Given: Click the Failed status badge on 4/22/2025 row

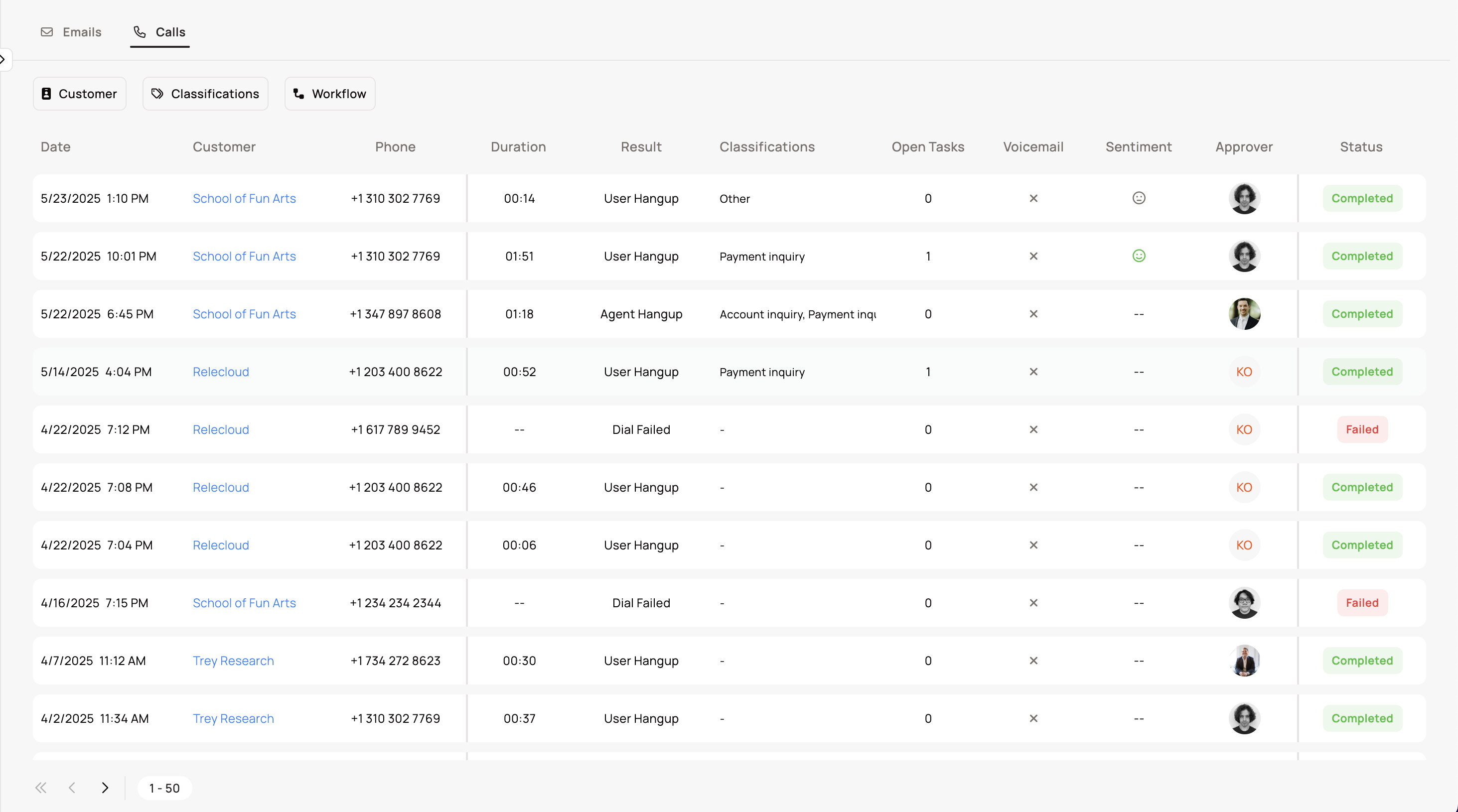Looking at the screenshot, I should [x=1362, y=429].
